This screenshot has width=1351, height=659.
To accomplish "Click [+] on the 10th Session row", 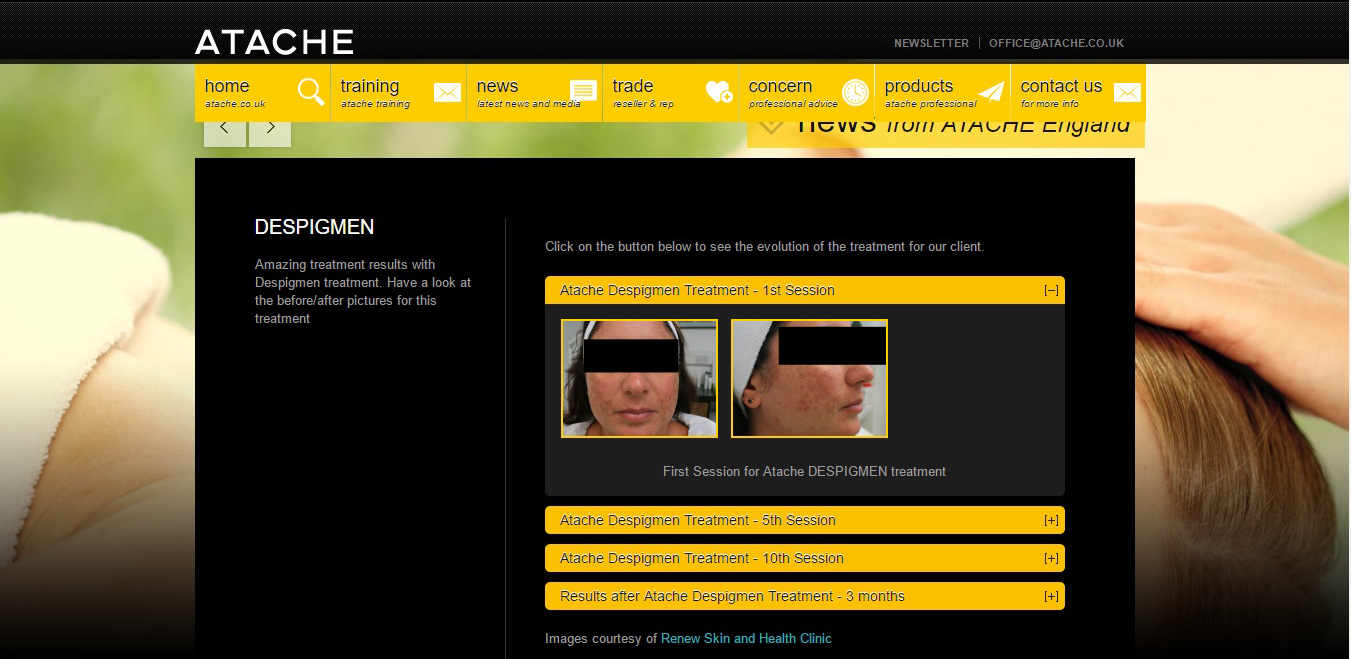I will (1051, 559).
